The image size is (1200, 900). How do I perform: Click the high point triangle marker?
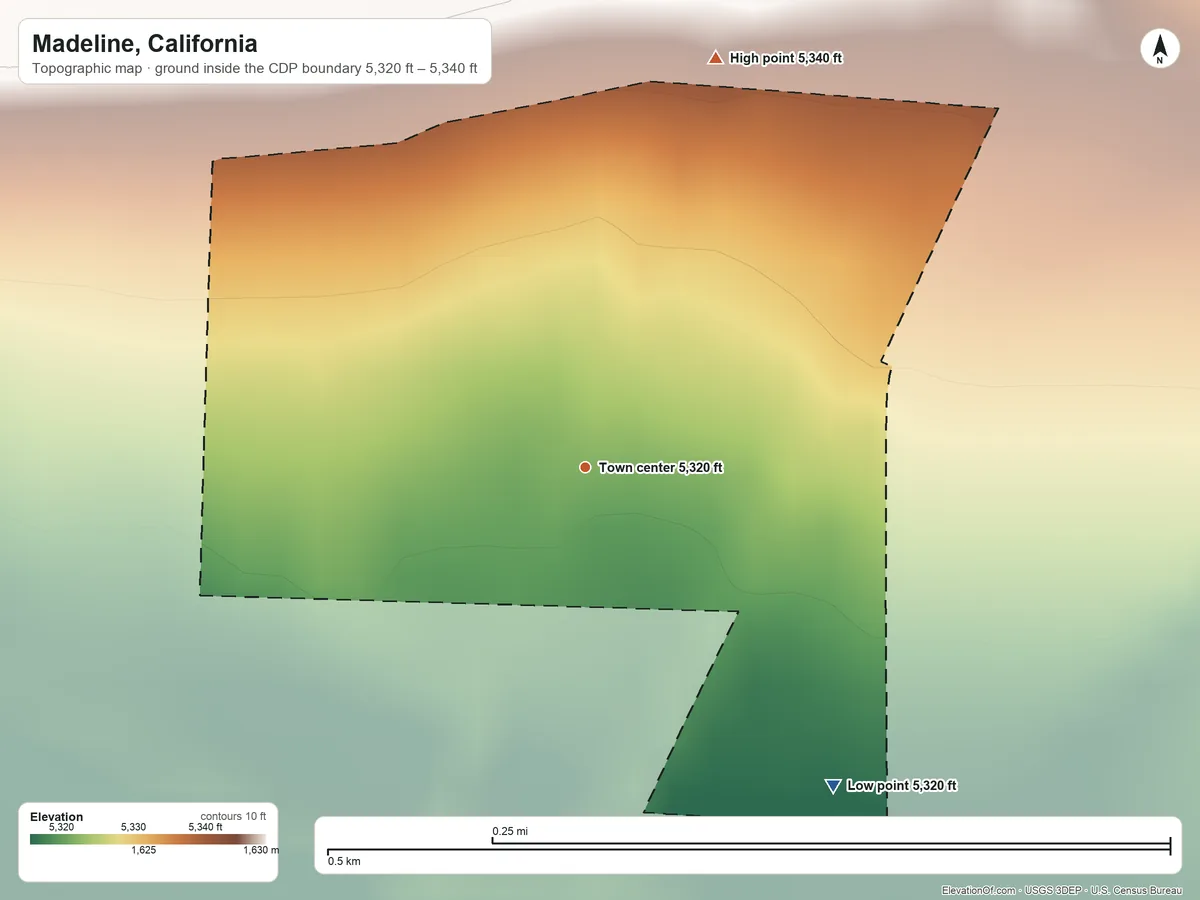point(715,58)
